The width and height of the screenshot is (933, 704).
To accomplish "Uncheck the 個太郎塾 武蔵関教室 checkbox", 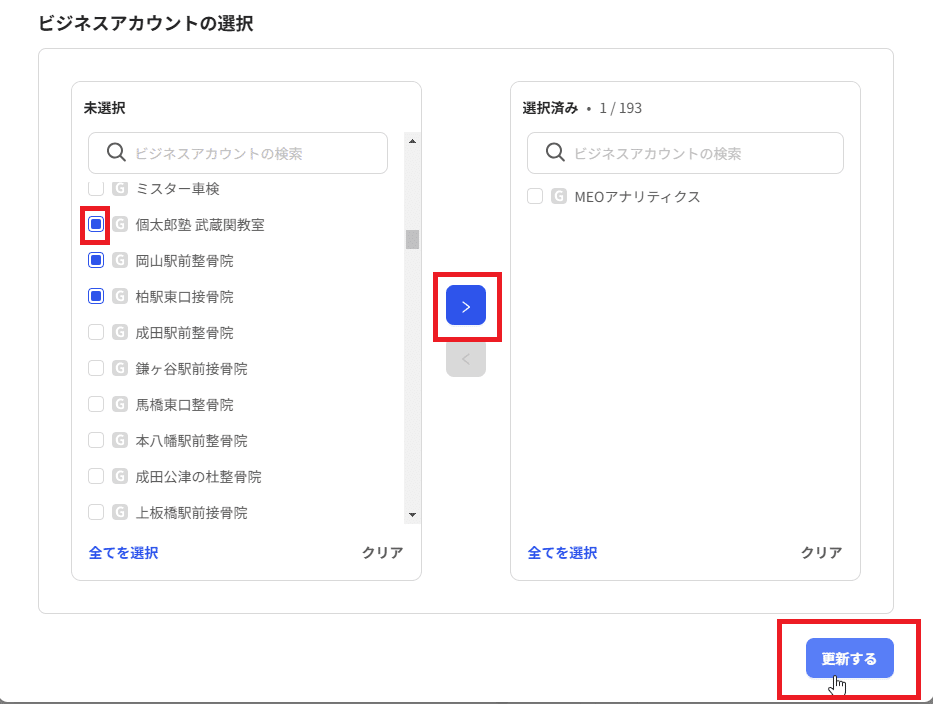I will click(95, 224).
